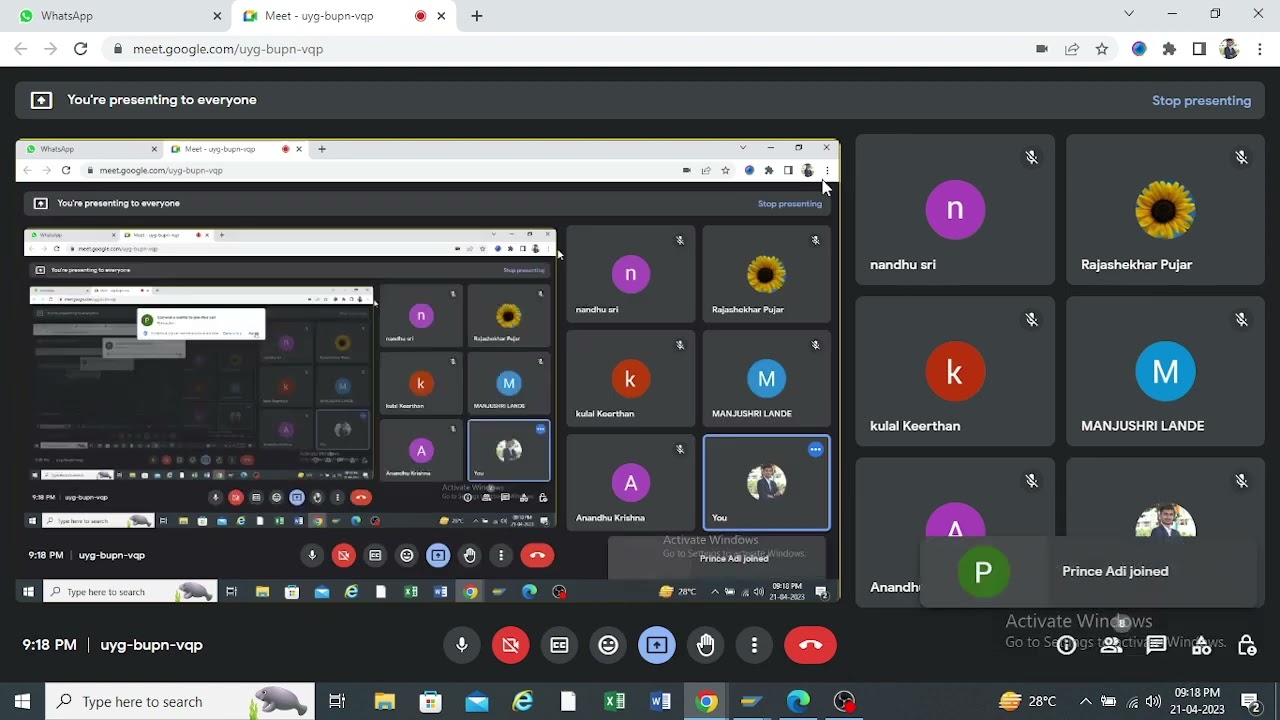
Task: Open the emoji reactions button
Action: tap(608, 645)
